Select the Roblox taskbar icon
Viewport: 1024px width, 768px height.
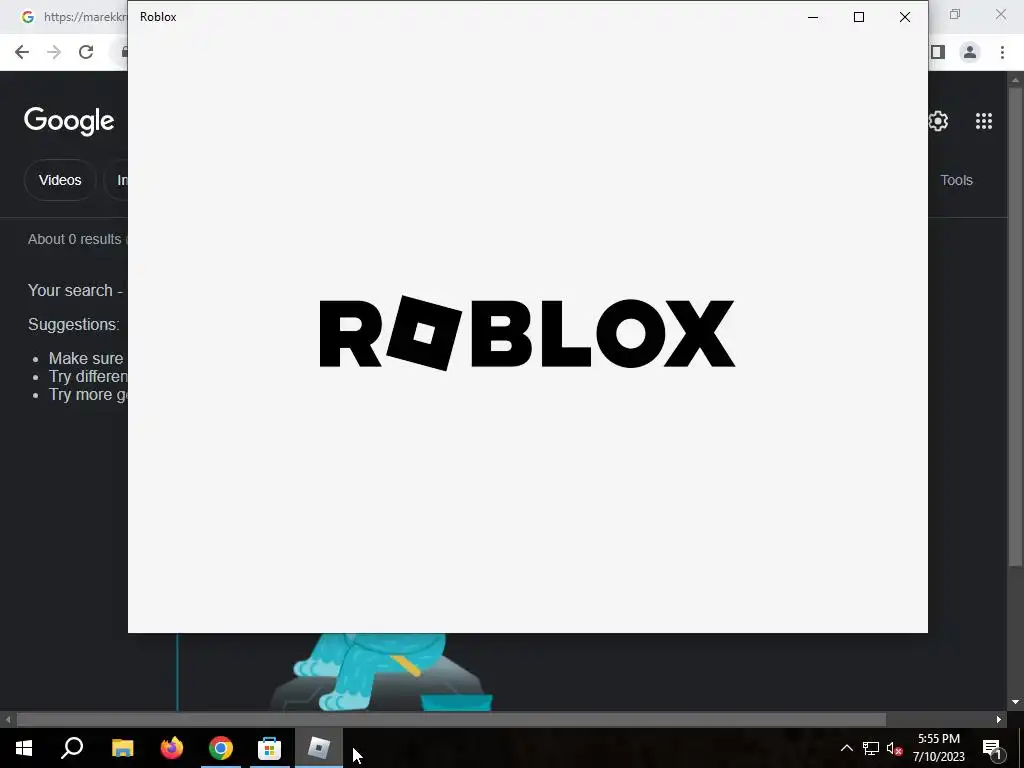tap(319, 748)
